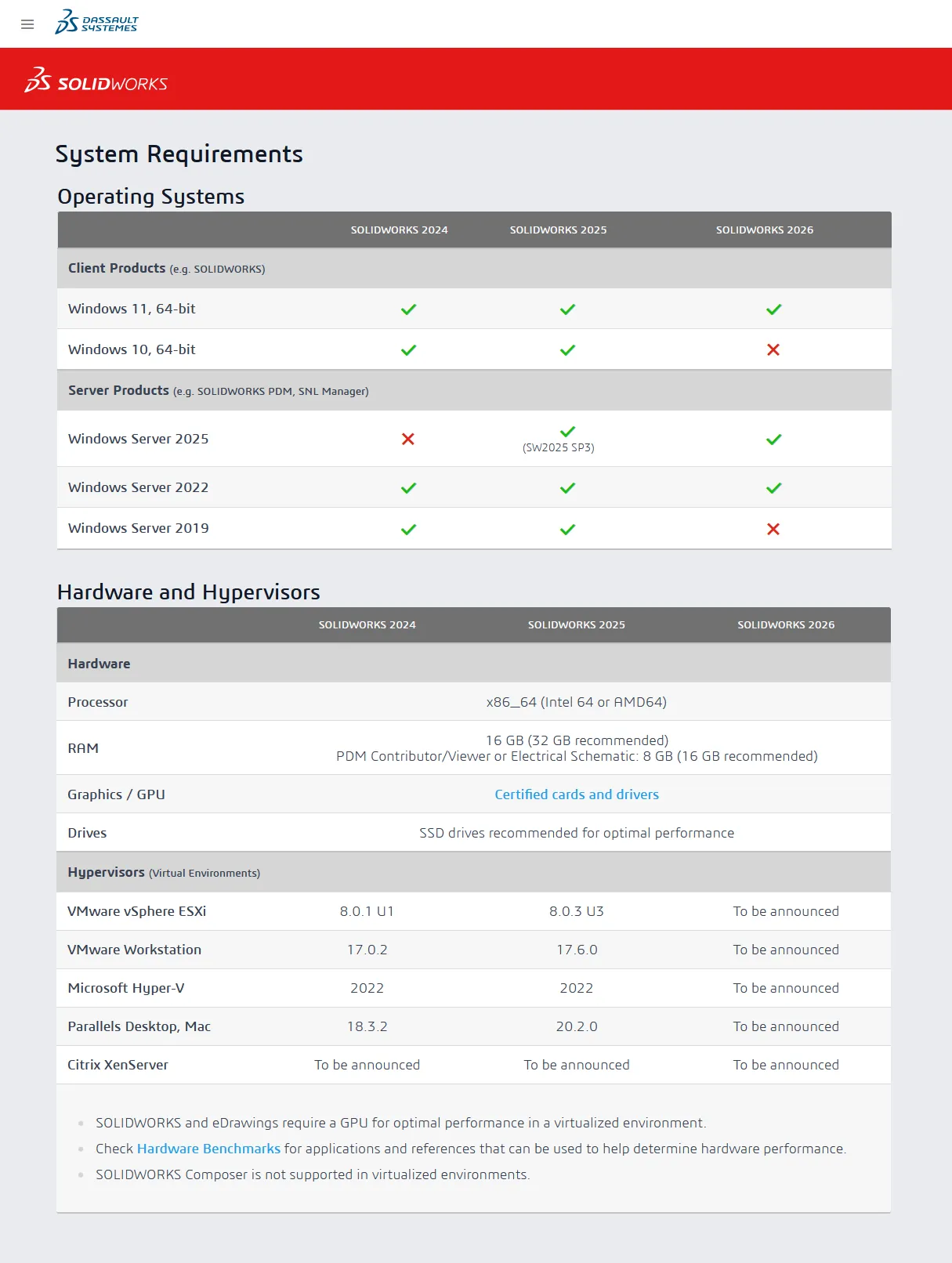The image size is (952, 1263).
Task: Click SOLIDWORKS 2026 header in Operating Systems table
Action: (x=765, y=230)
